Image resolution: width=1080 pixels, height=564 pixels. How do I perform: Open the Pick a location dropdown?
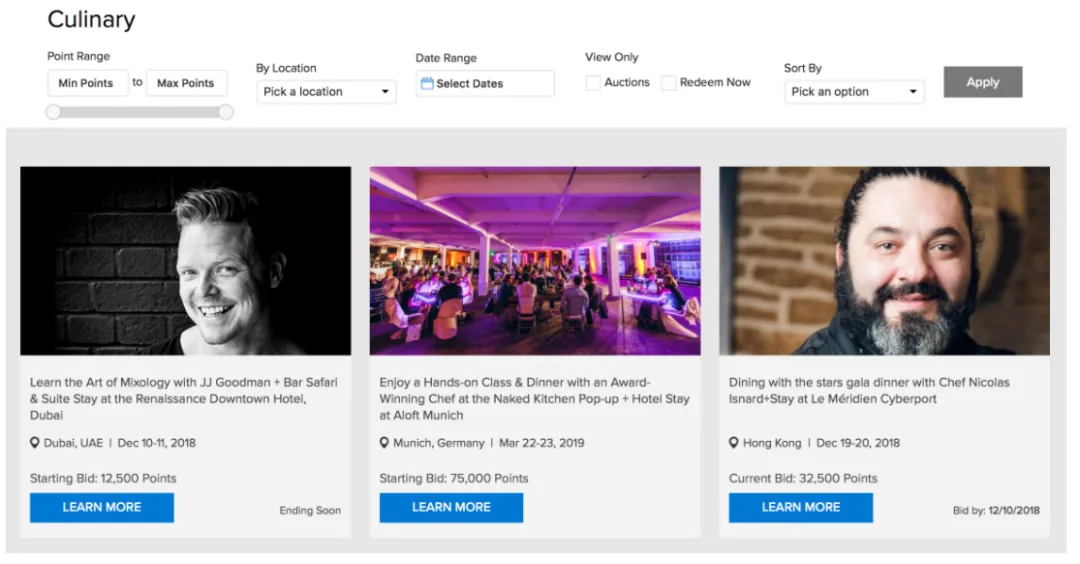326,92
